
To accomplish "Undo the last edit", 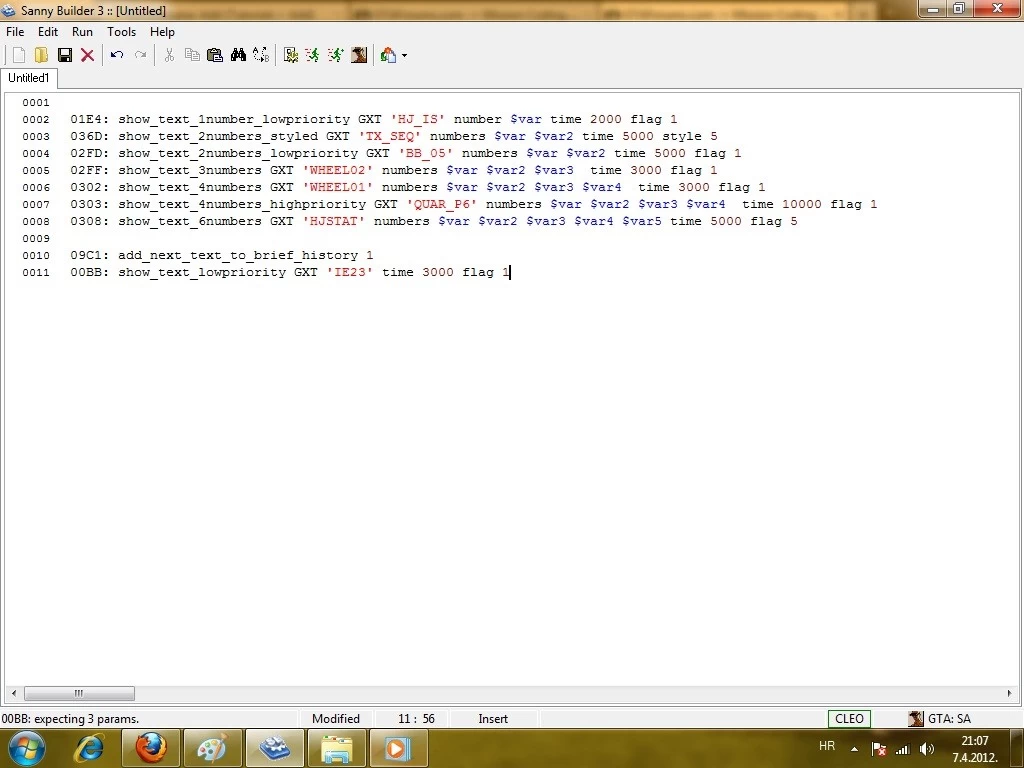I will [117, 55].
